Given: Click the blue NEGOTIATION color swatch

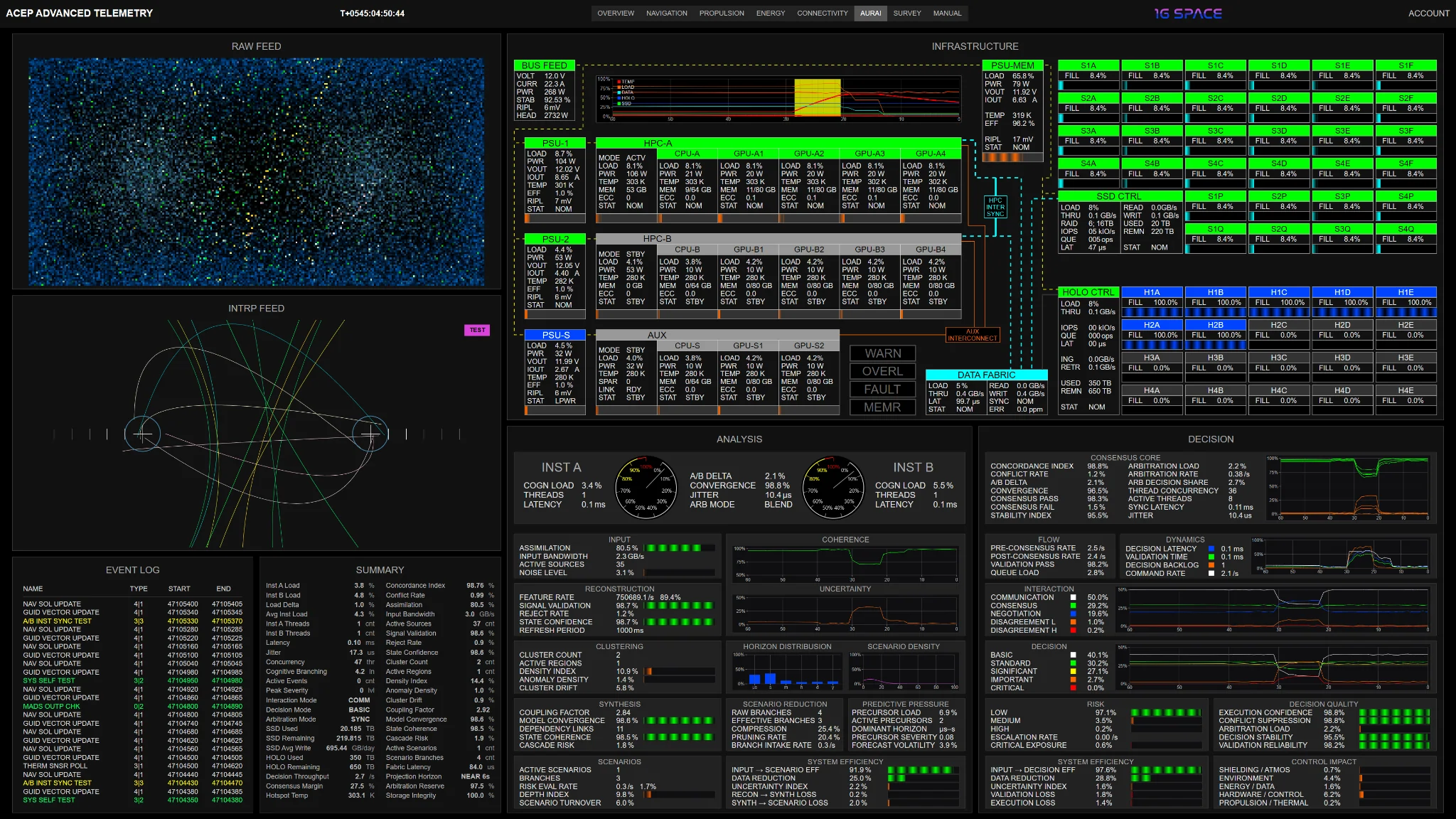Looking at the screenshot, I should pos(1073,614).
